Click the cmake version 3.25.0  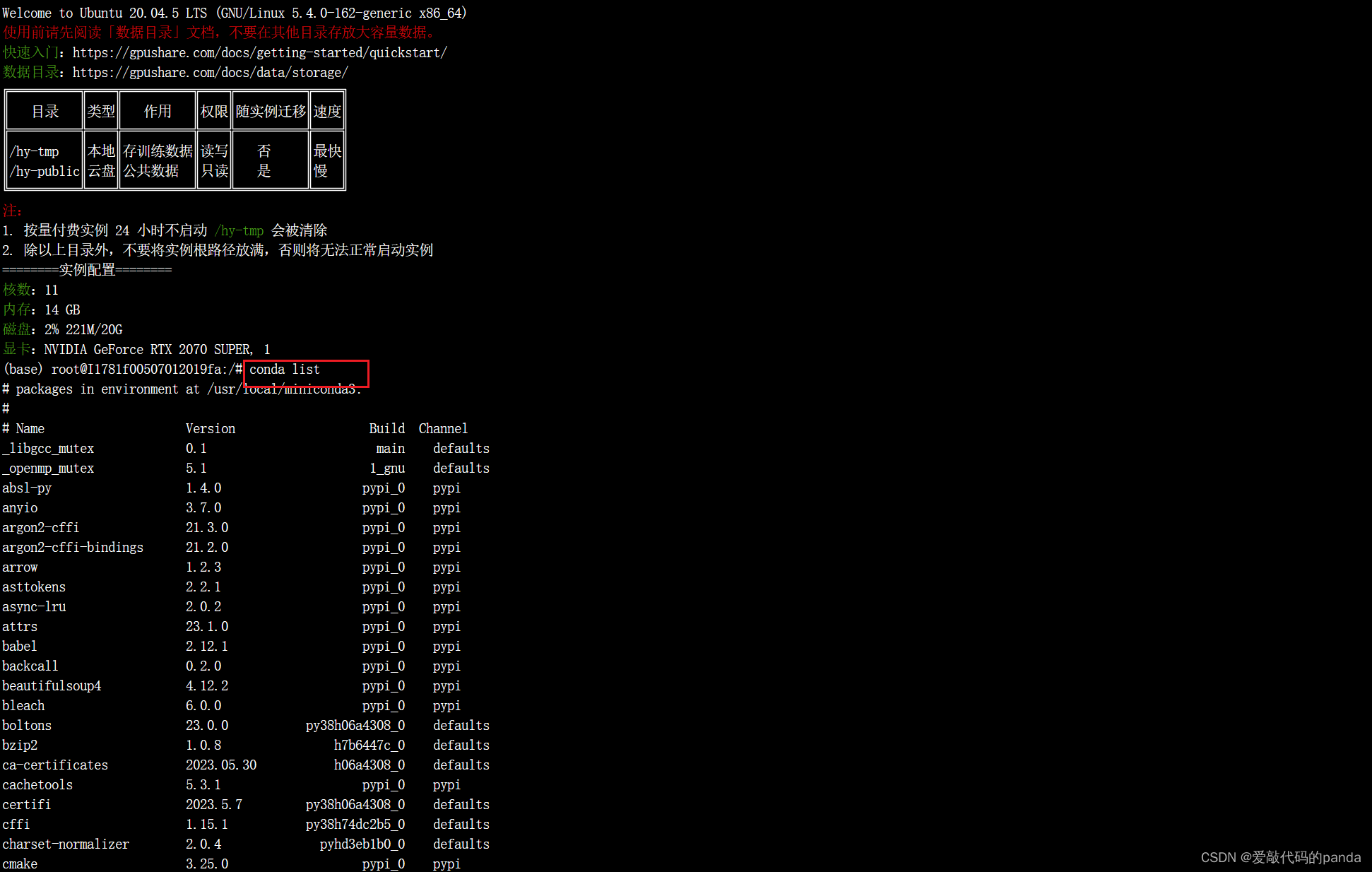click(207, 864)
